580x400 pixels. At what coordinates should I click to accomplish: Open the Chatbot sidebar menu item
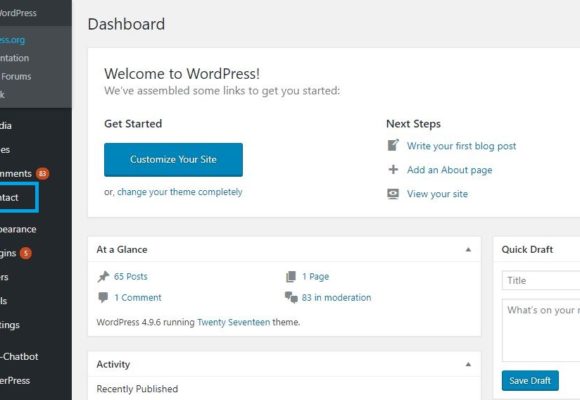[19, 356]
